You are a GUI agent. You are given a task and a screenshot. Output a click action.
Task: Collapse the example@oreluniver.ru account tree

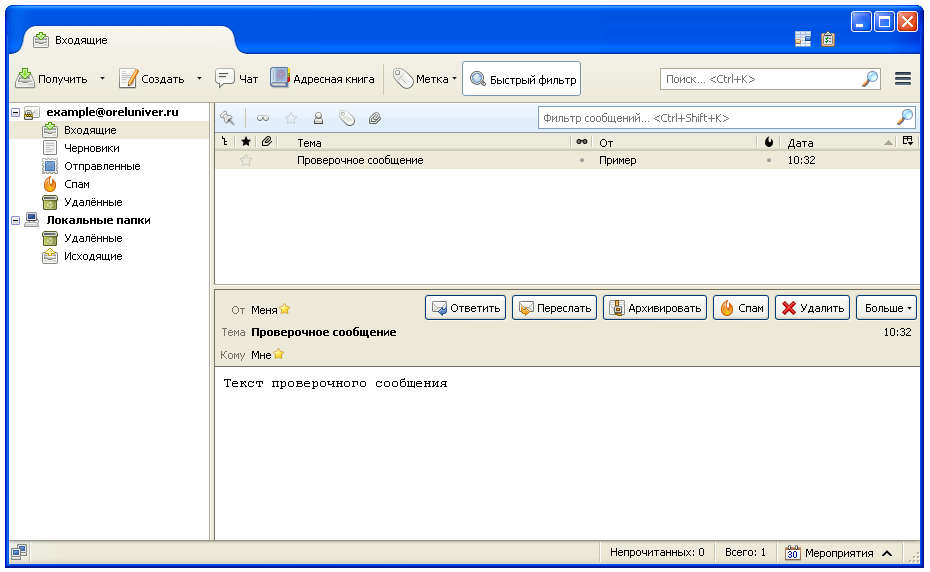pyautogui.click(x=15, y=112)
